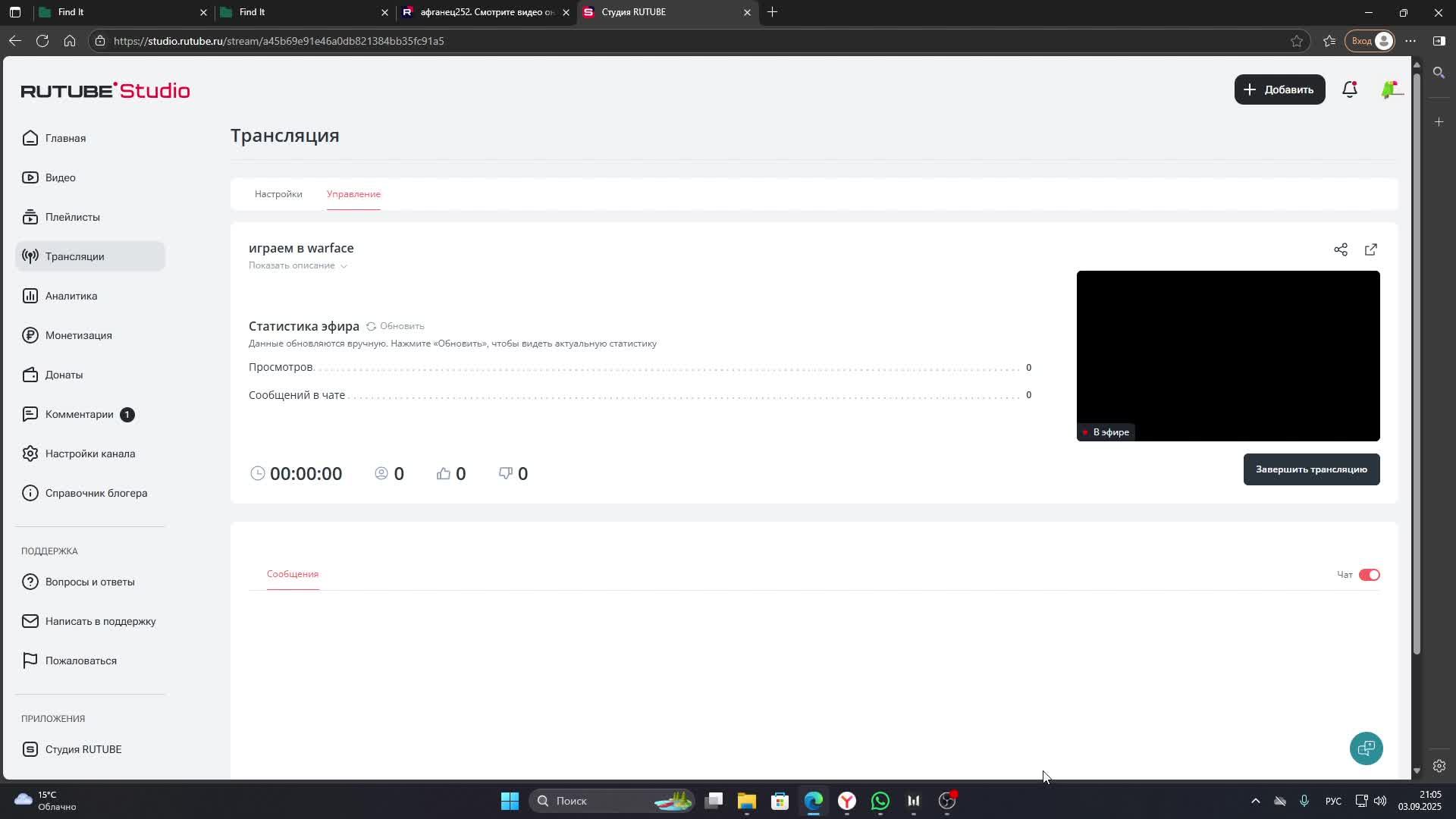
Task: Click the share icon for the stream
Action: (1340, 249)
